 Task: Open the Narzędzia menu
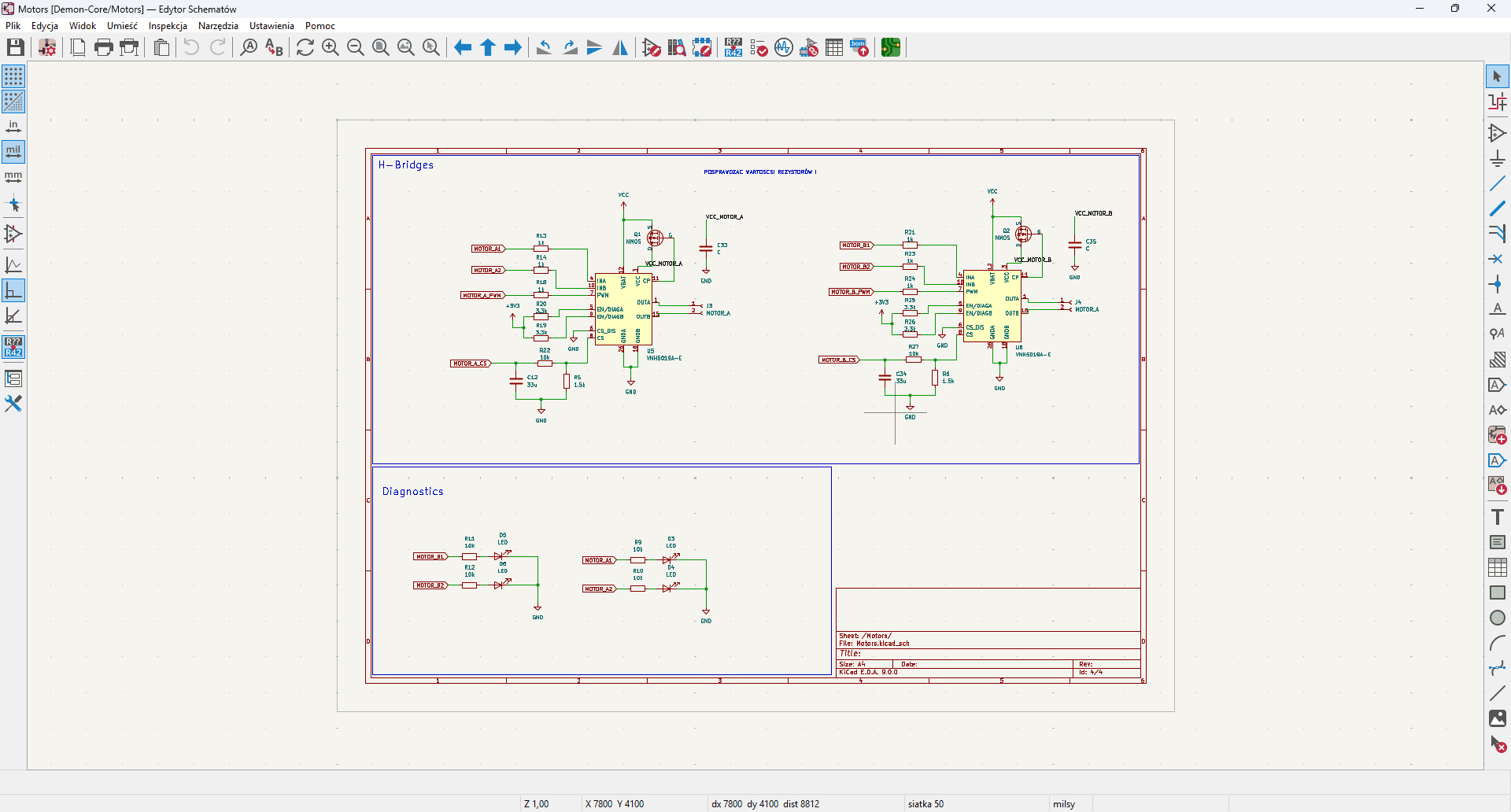[x=218, y=26]
